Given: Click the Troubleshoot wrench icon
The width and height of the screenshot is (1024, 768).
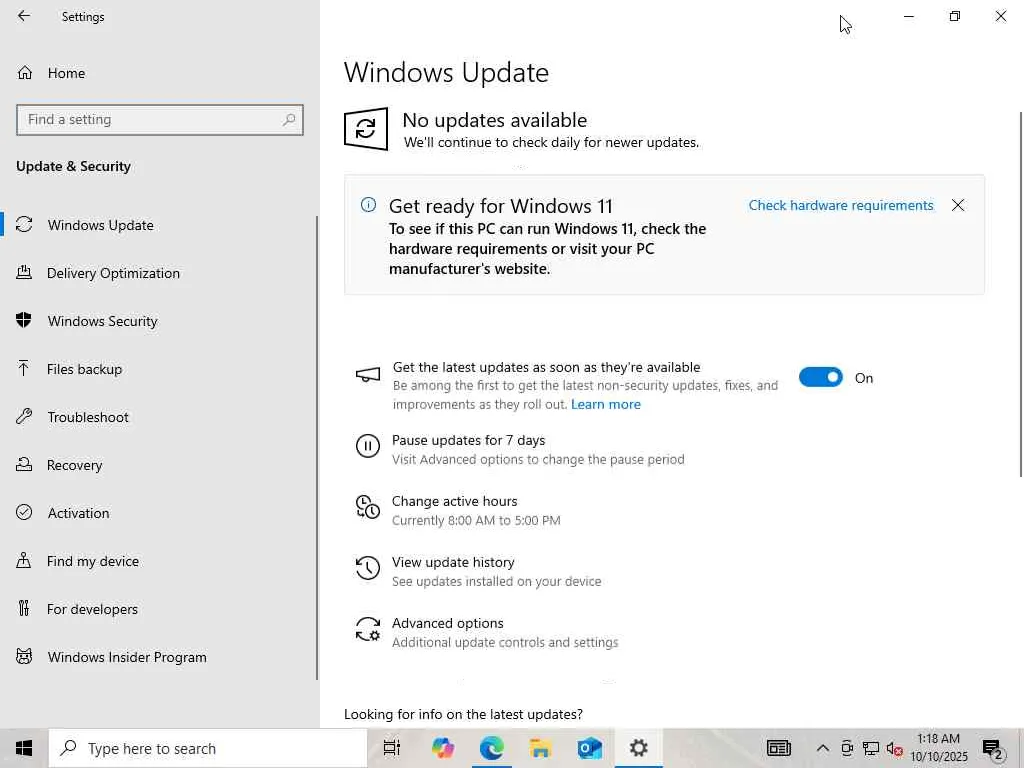Looking at the screenshot, I should coord(24,416).
